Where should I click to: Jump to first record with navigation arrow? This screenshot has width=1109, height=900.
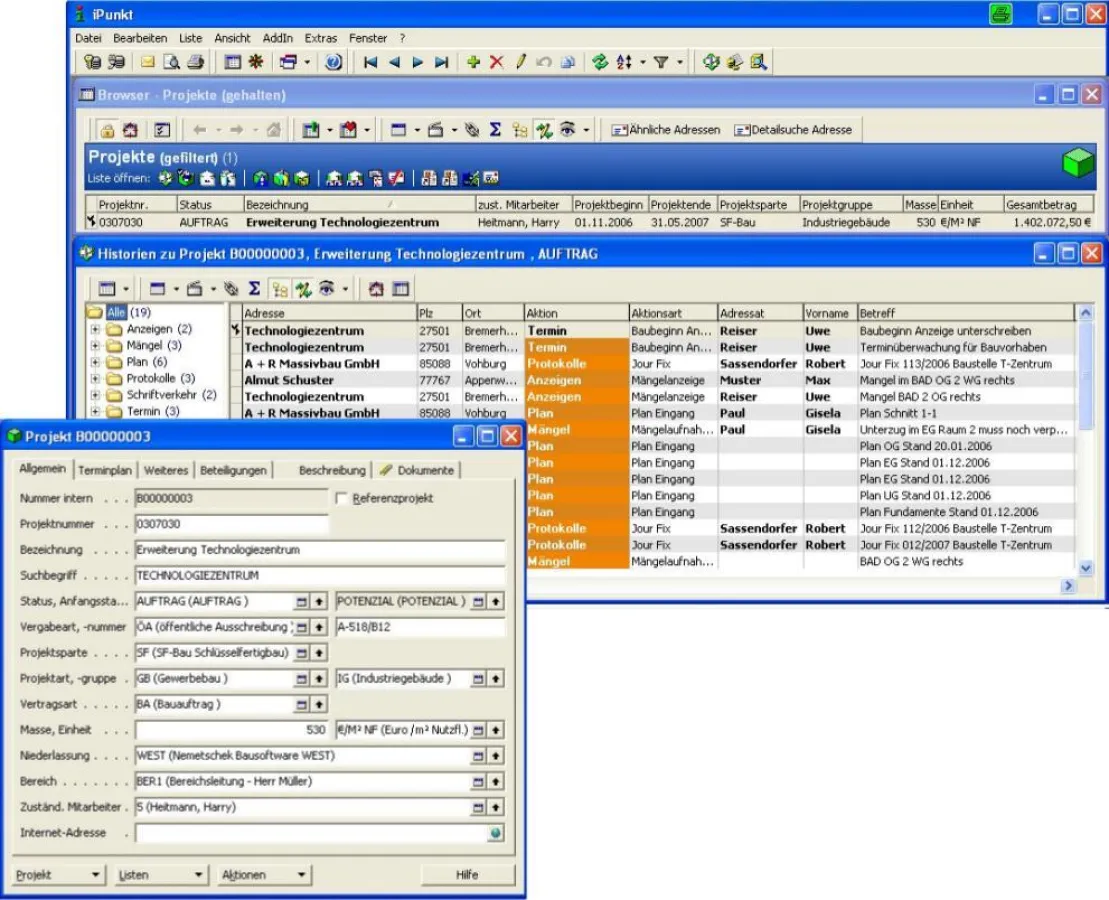(370, 62)
